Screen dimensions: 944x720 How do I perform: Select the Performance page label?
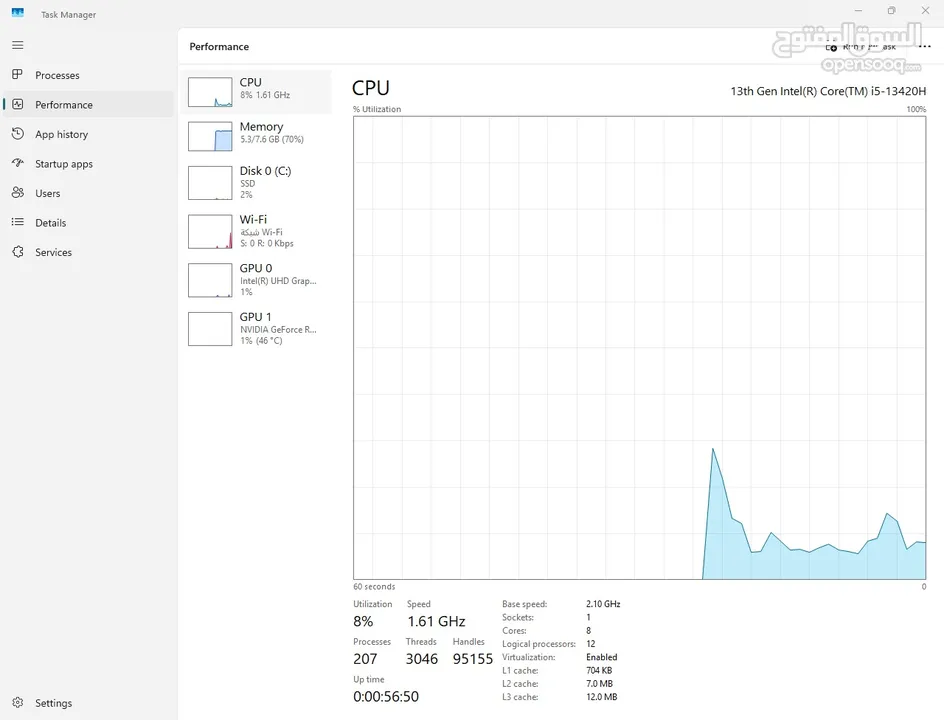pos(64,105)
